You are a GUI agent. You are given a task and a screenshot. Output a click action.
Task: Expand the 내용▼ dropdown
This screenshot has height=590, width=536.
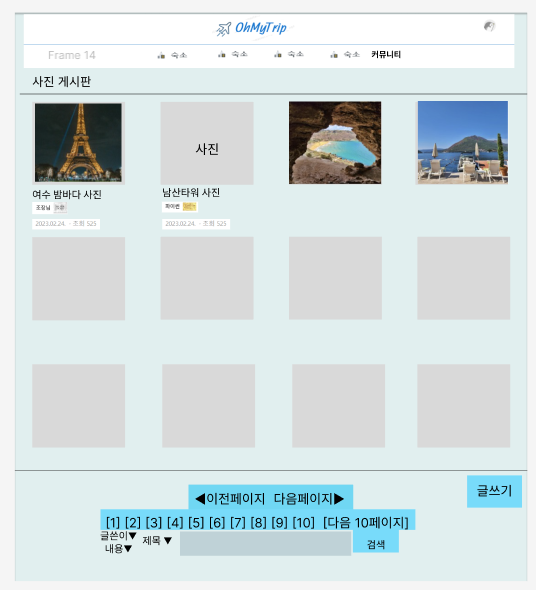click(x=118, y=549)
